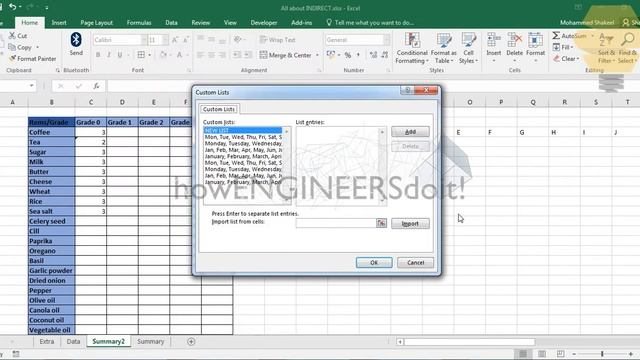Screen dimensions: 640x360
Task: Open the General number format dropdown
Action: point(387,40)
